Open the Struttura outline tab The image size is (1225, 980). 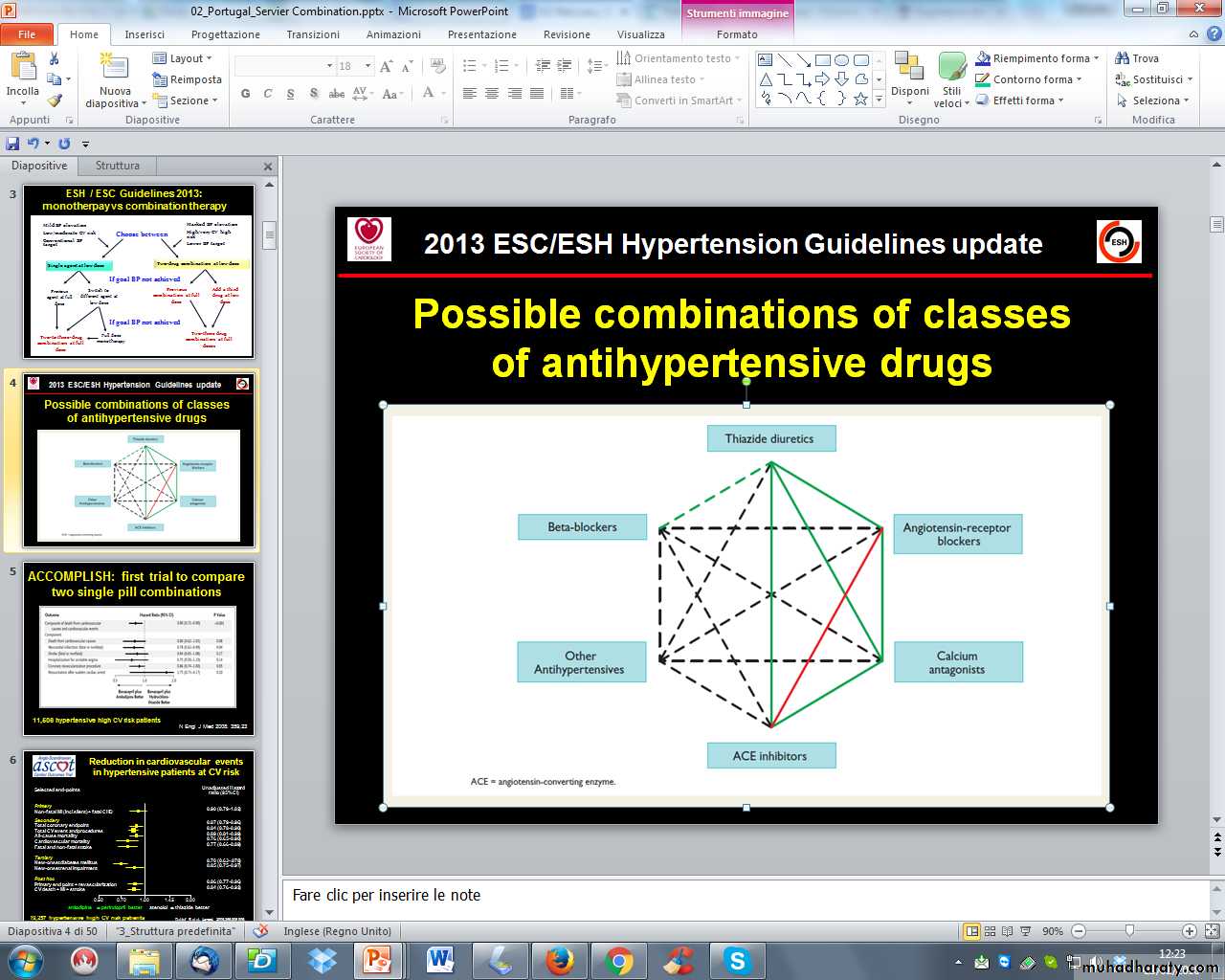(x=118, y=166)
